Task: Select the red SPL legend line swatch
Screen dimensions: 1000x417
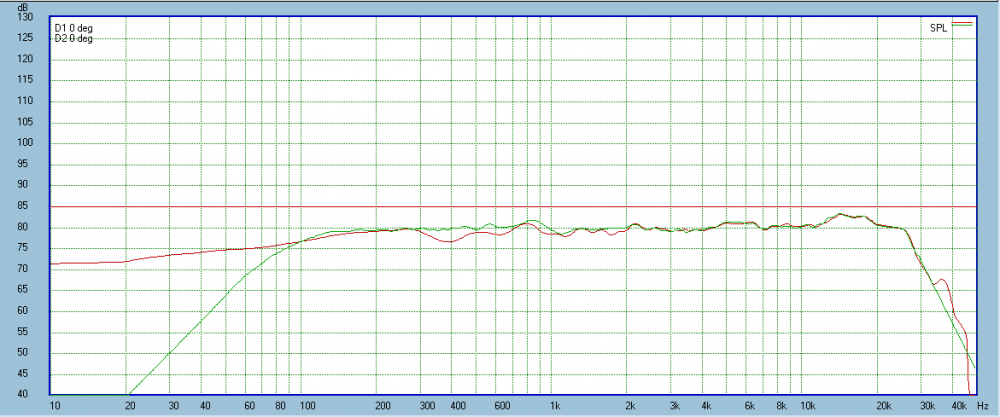Action: tap(961, 21)
